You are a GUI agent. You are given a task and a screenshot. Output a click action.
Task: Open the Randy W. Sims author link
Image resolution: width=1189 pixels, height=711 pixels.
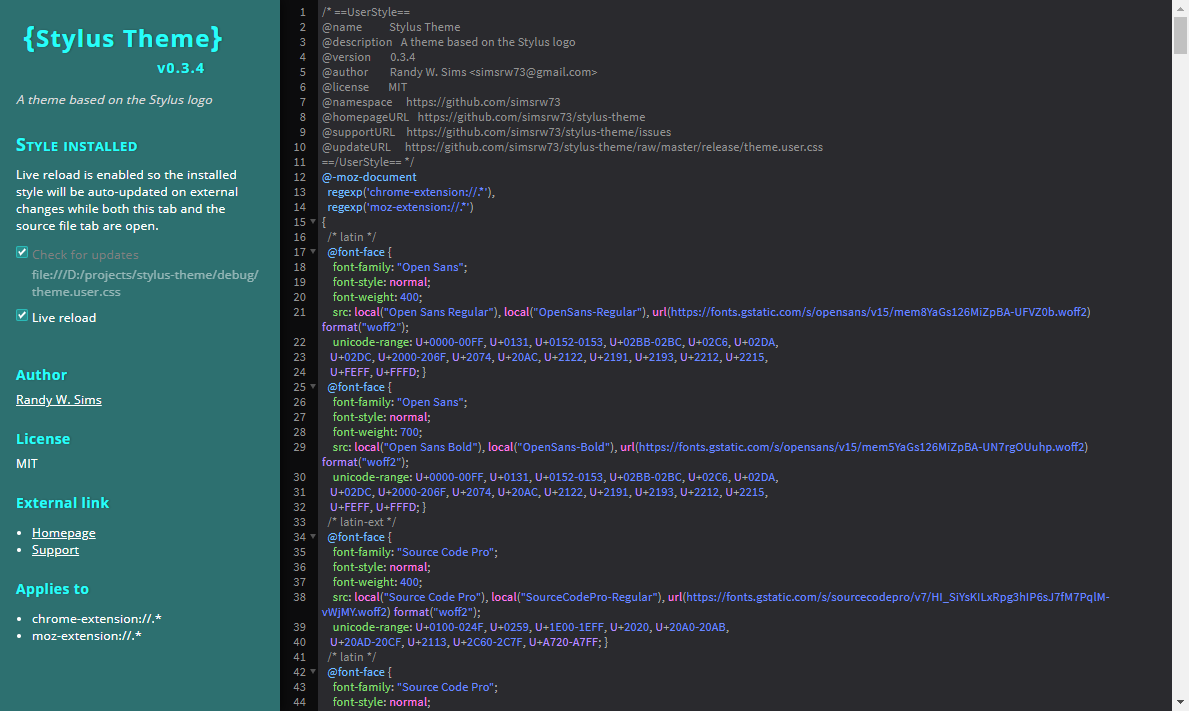[58, 399]
